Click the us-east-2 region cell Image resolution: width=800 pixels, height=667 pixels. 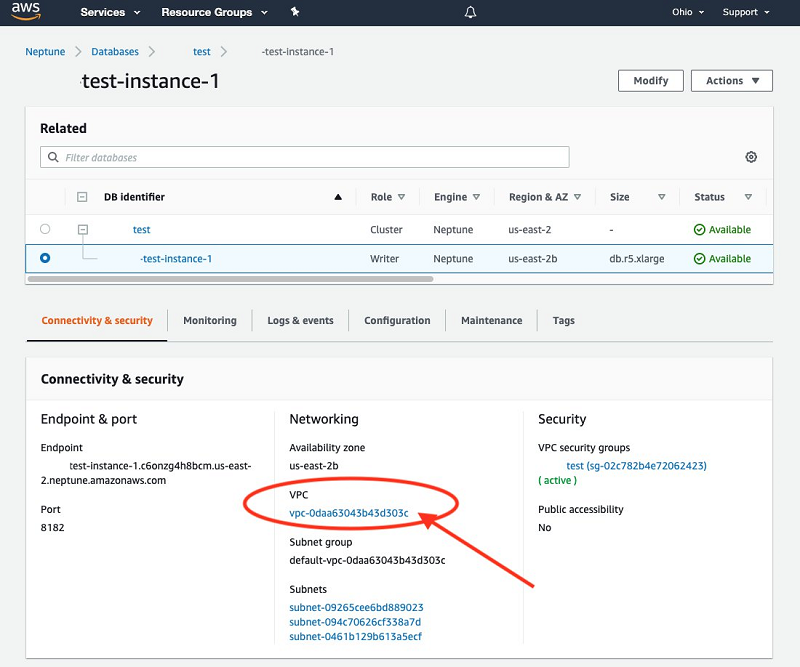(530, 230)
